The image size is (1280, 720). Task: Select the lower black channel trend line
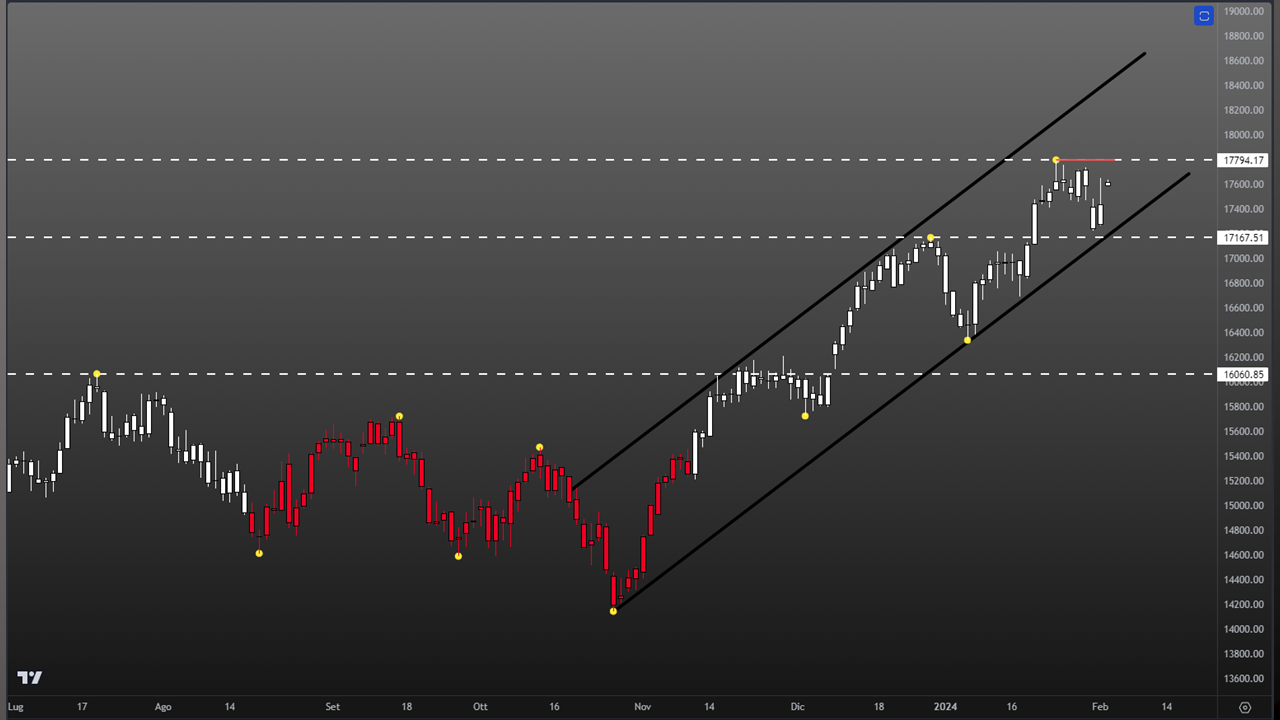tap(900, 393)
